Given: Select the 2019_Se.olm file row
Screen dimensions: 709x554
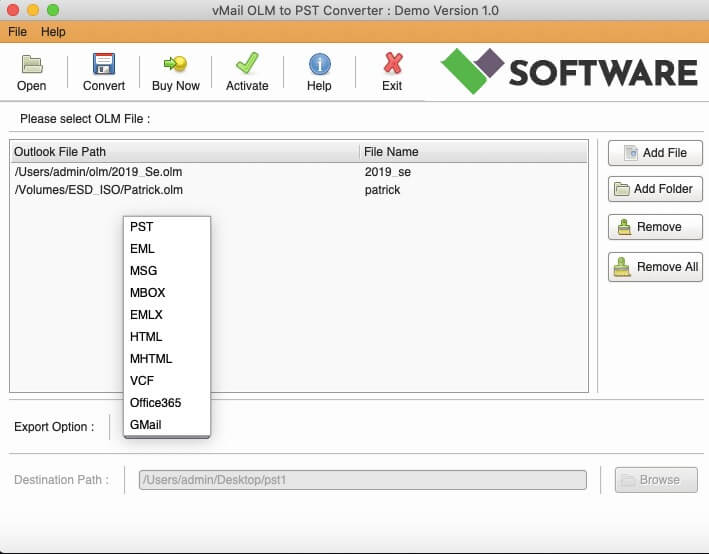Looking at the screenshot, I should click(x=186, y=172).
